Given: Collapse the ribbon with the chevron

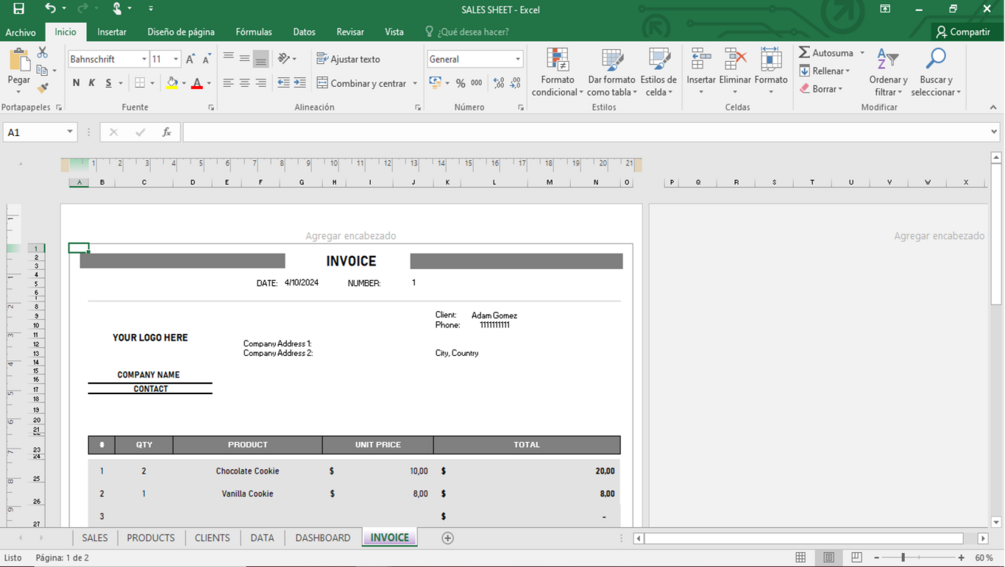Looking at the screenshot, I should (993, 107).
